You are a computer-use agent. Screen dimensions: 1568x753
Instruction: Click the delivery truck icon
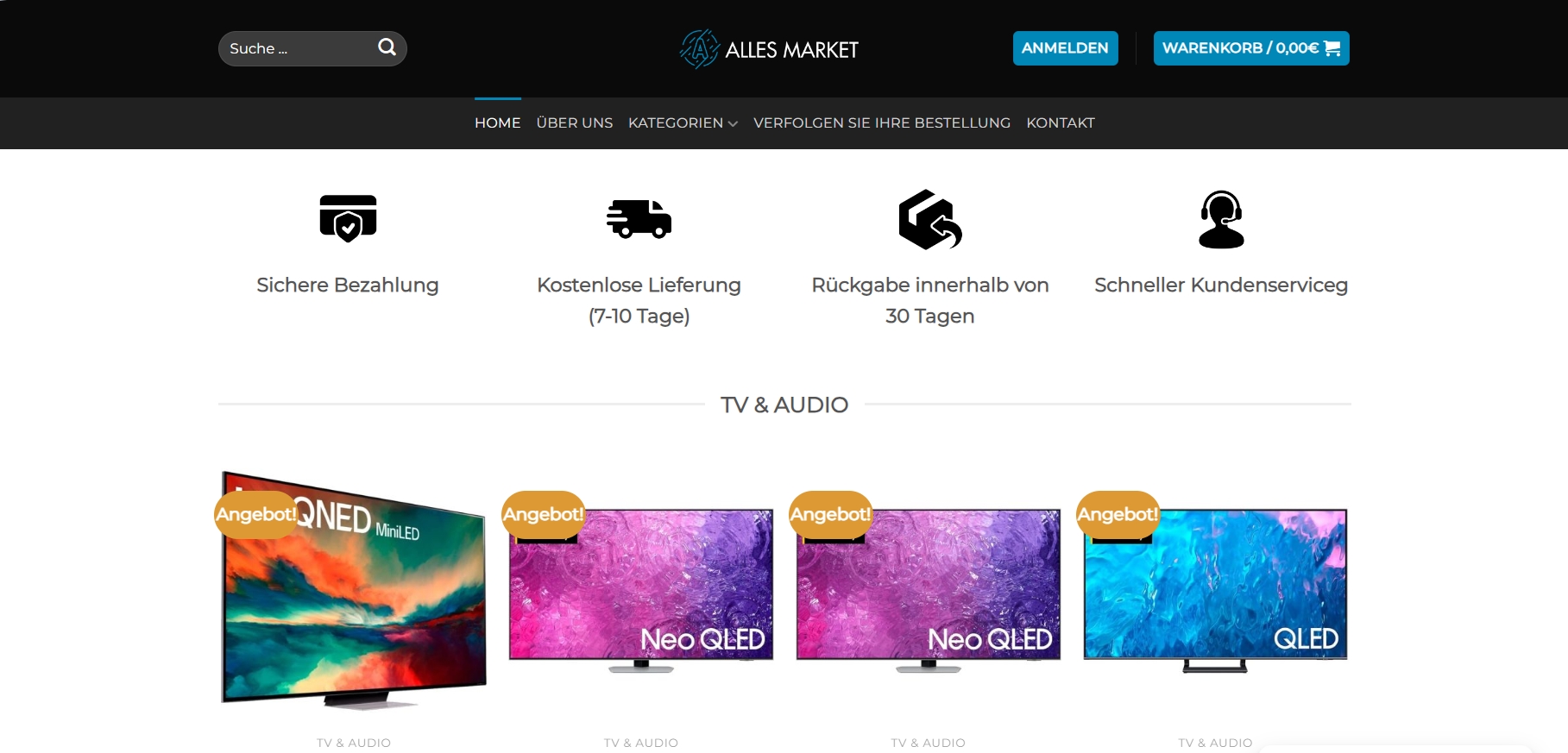click(639, 218)
